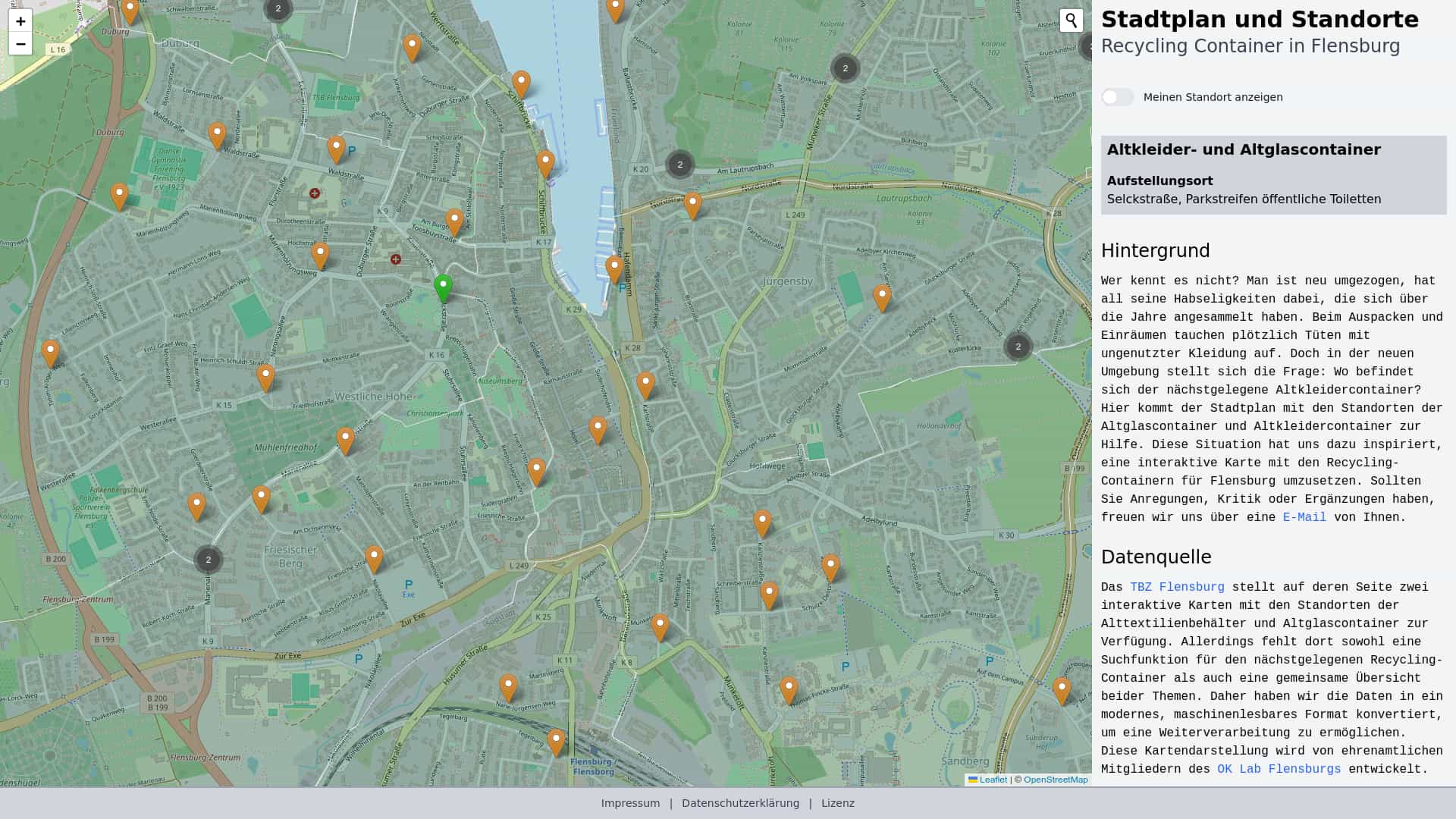Zoom in the map with plus button
Screen dimensions: 1456x819
20,21
